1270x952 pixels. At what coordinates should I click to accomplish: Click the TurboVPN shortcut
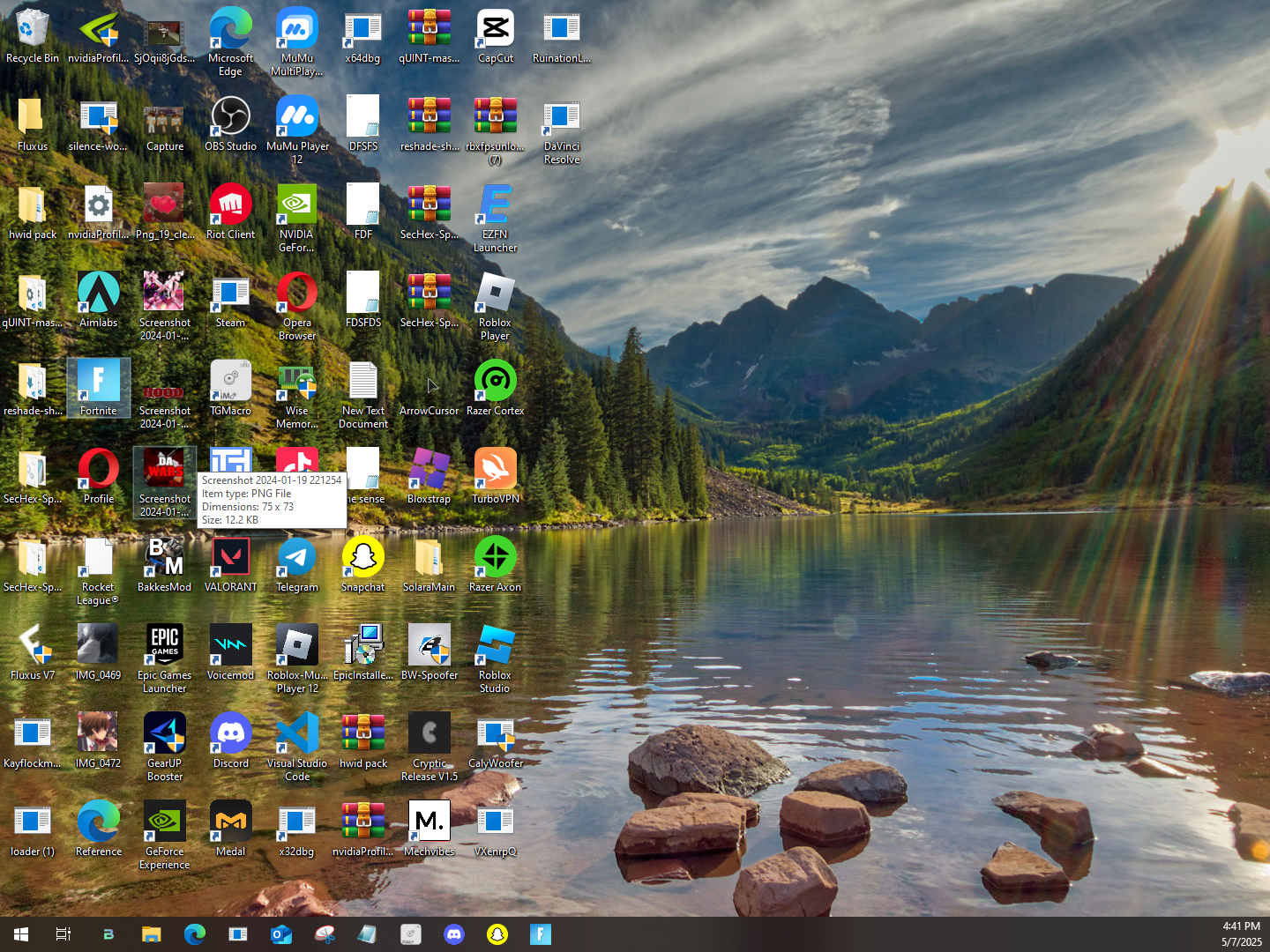(496, 476)
